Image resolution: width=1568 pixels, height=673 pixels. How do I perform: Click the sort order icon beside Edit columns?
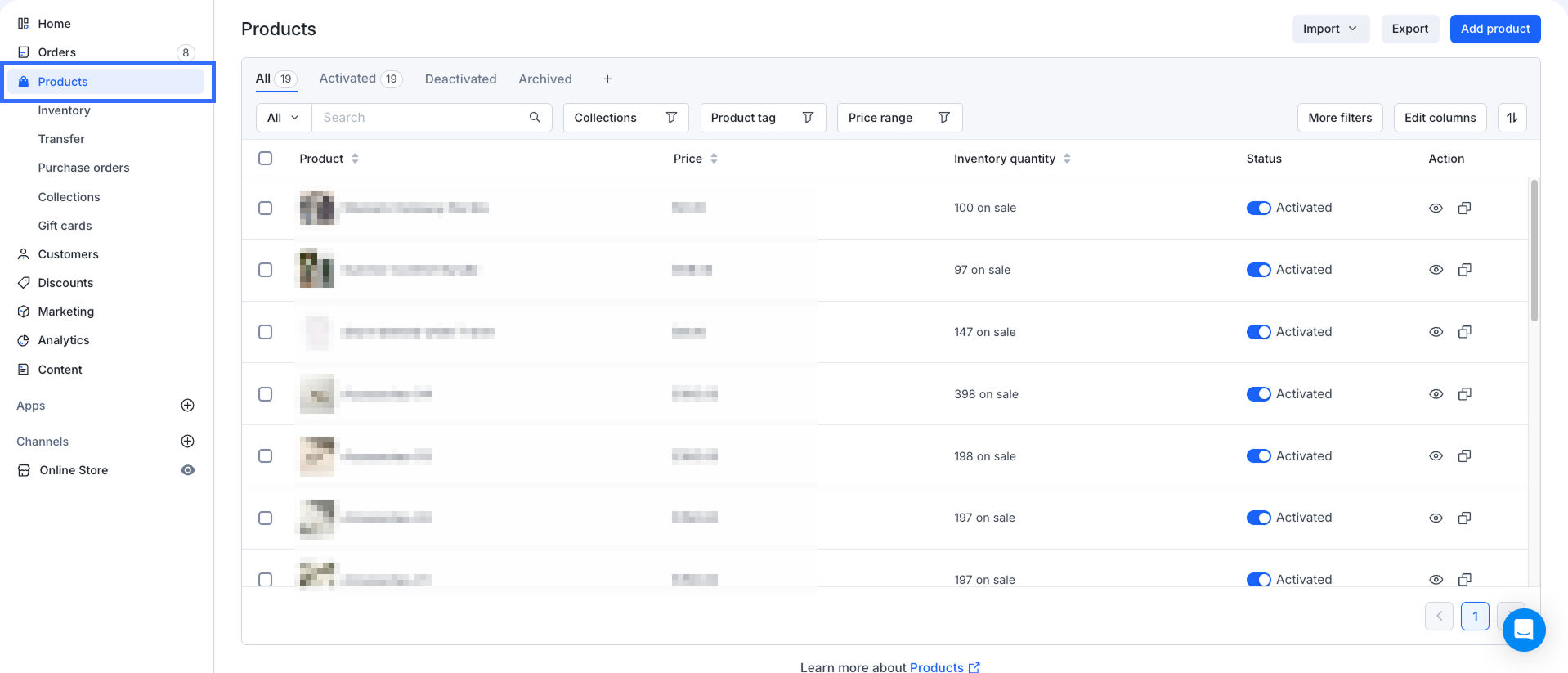tap(1512, 118)
